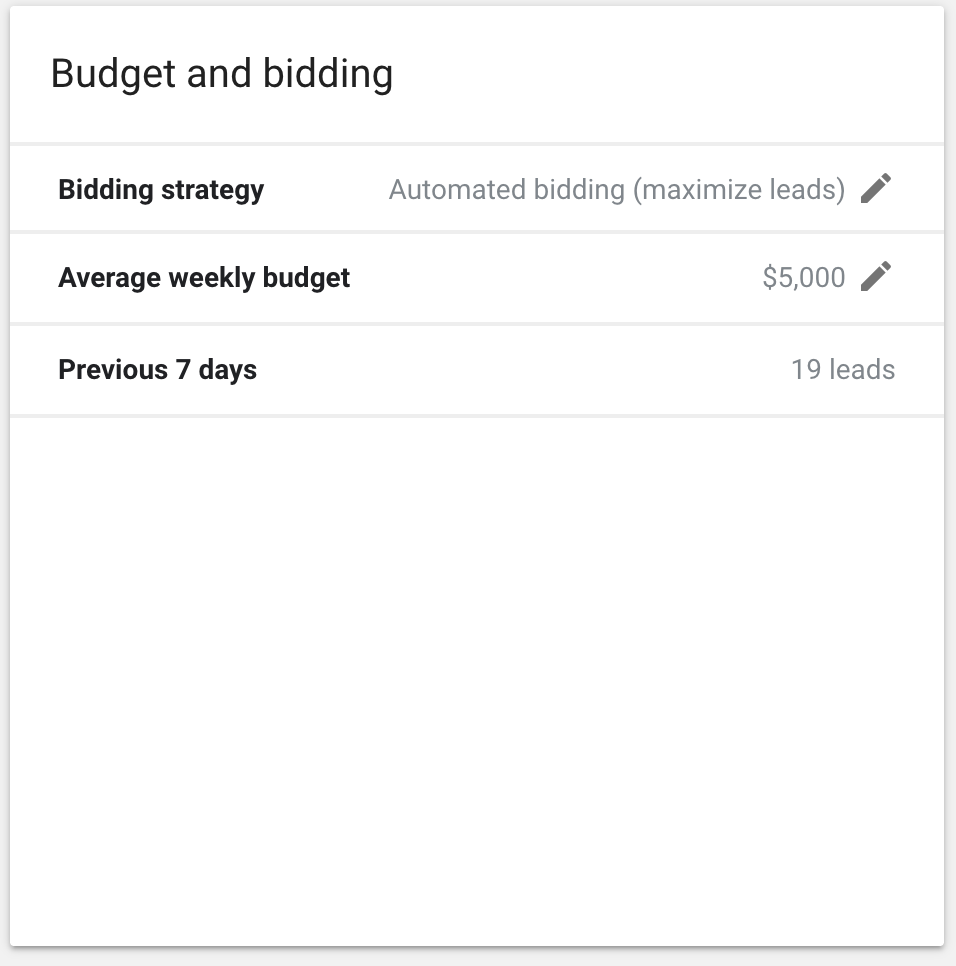The width and height of the screenshot is (956, 966).
Task: Open weekly budget editor via pencil
Action: coord(875,276)
